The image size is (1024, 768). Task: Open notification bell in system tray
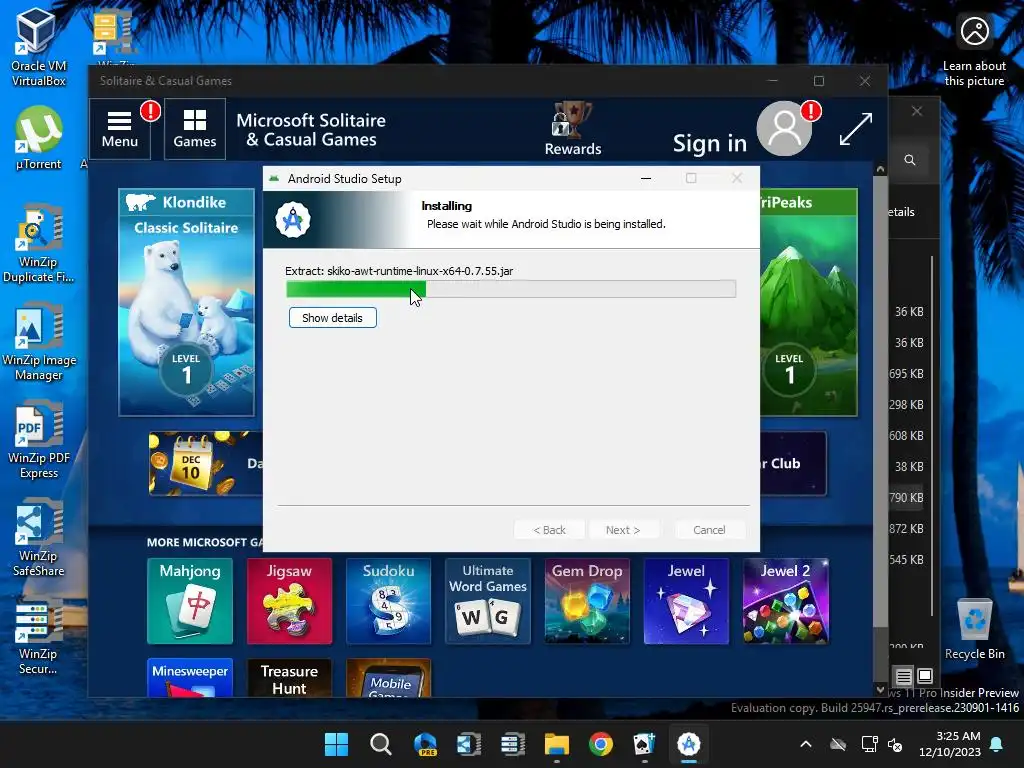click(x=997, y=744)
